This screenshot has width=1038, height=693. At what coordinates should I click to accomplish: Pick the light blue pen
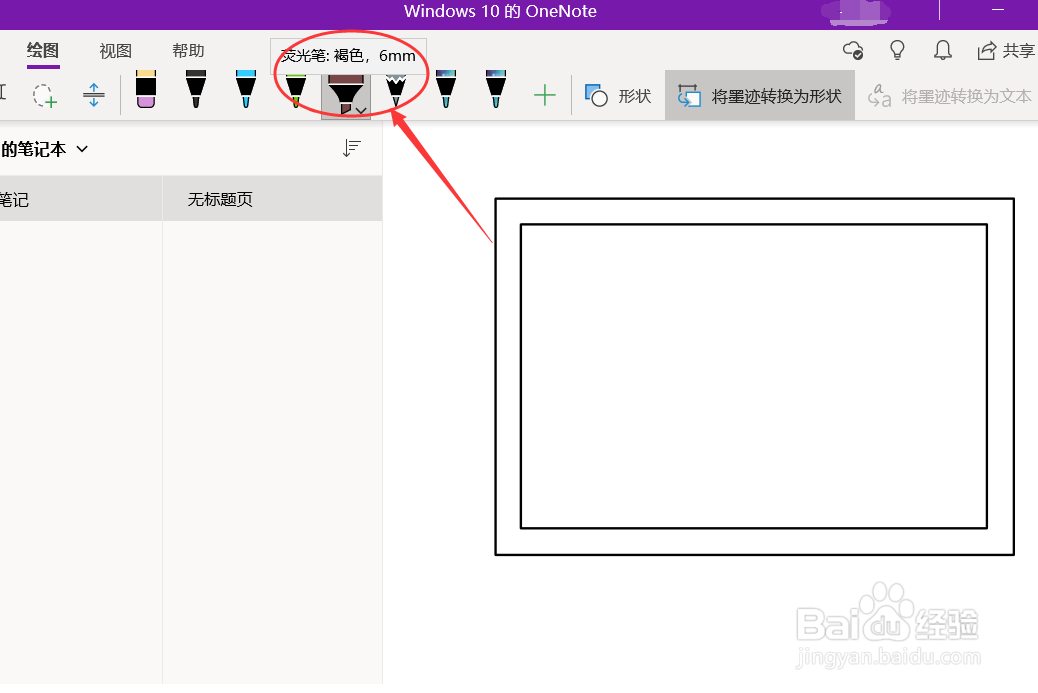246,89
